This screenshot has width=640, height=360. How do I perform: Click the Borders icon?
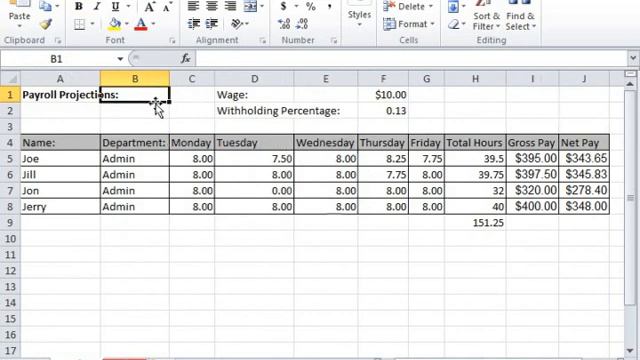pyautogui.click(x=80, y=24)
